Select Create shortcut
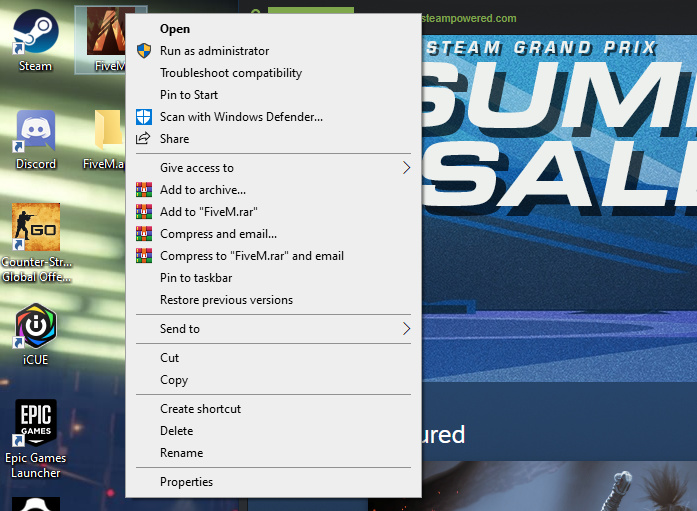This screenshot has width=697, height=511. pos(273,409)
